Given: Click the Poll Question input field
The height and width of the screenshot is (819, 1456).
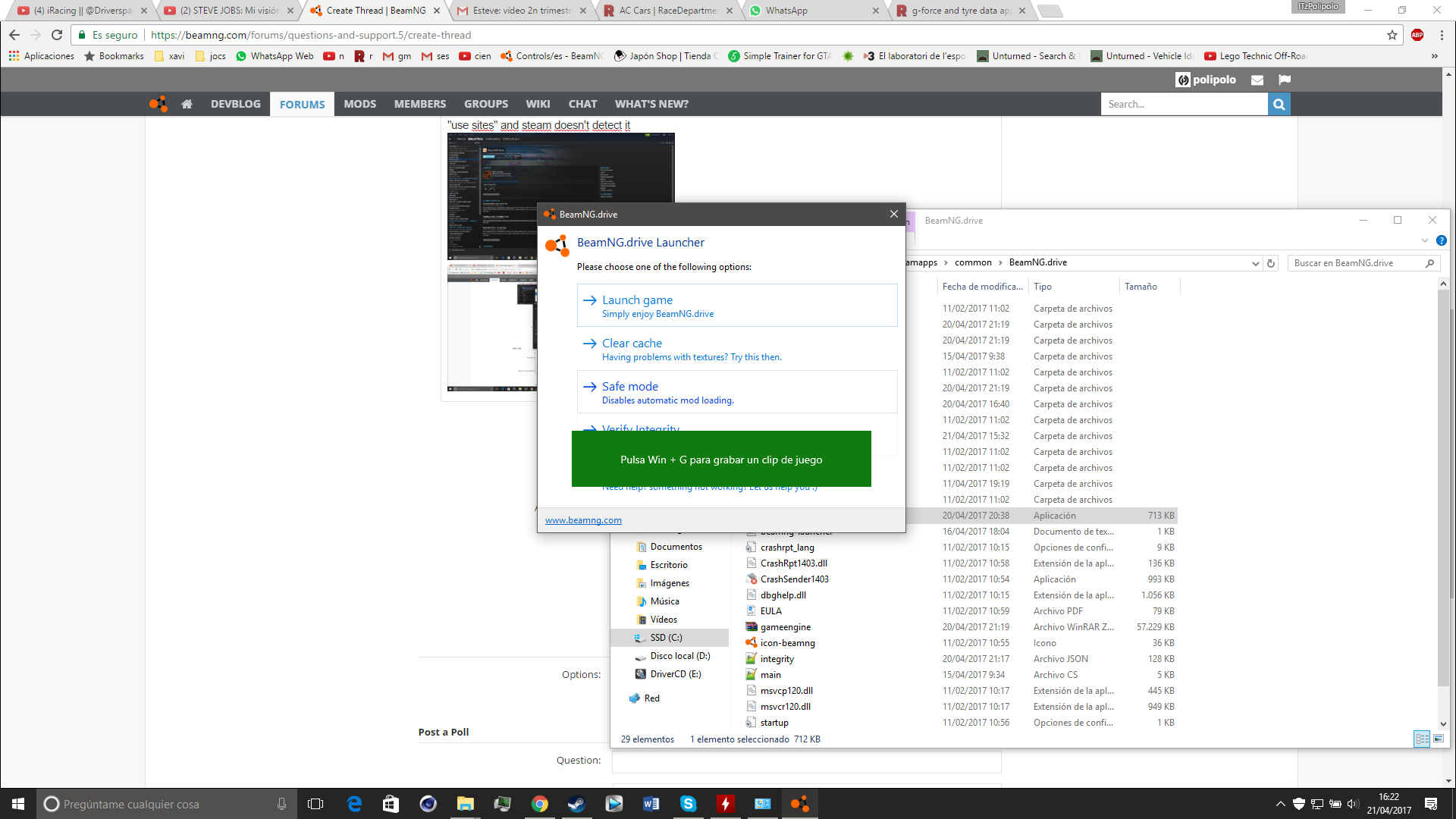Looking at the screenshot, I should click(806, 761).
